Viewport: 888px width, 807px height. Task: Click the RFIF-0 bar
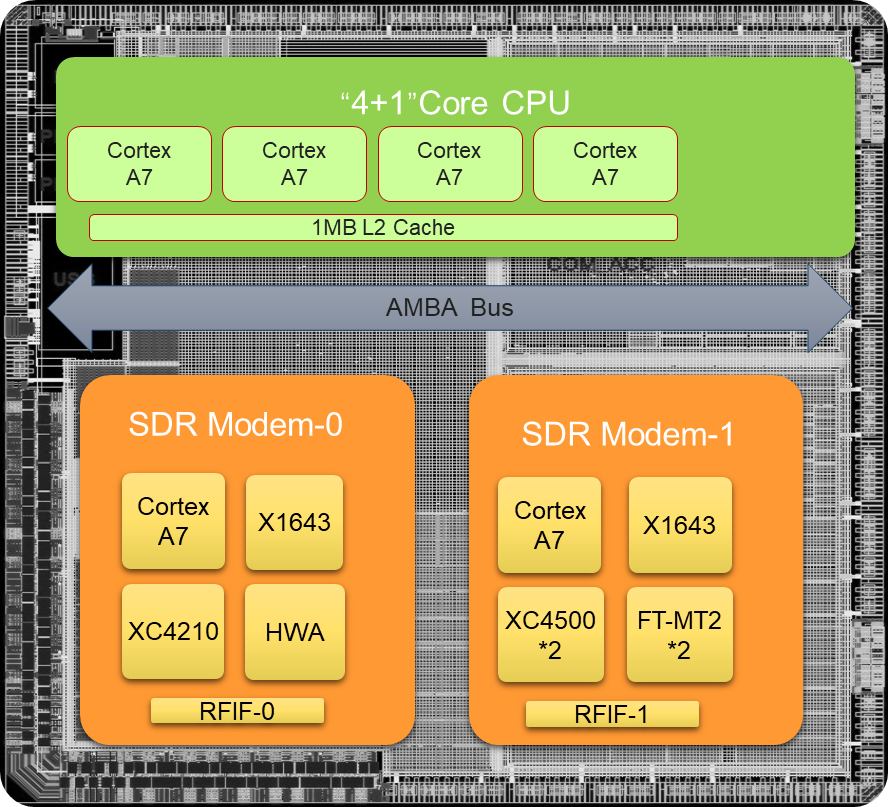click(x=238, y=711)
